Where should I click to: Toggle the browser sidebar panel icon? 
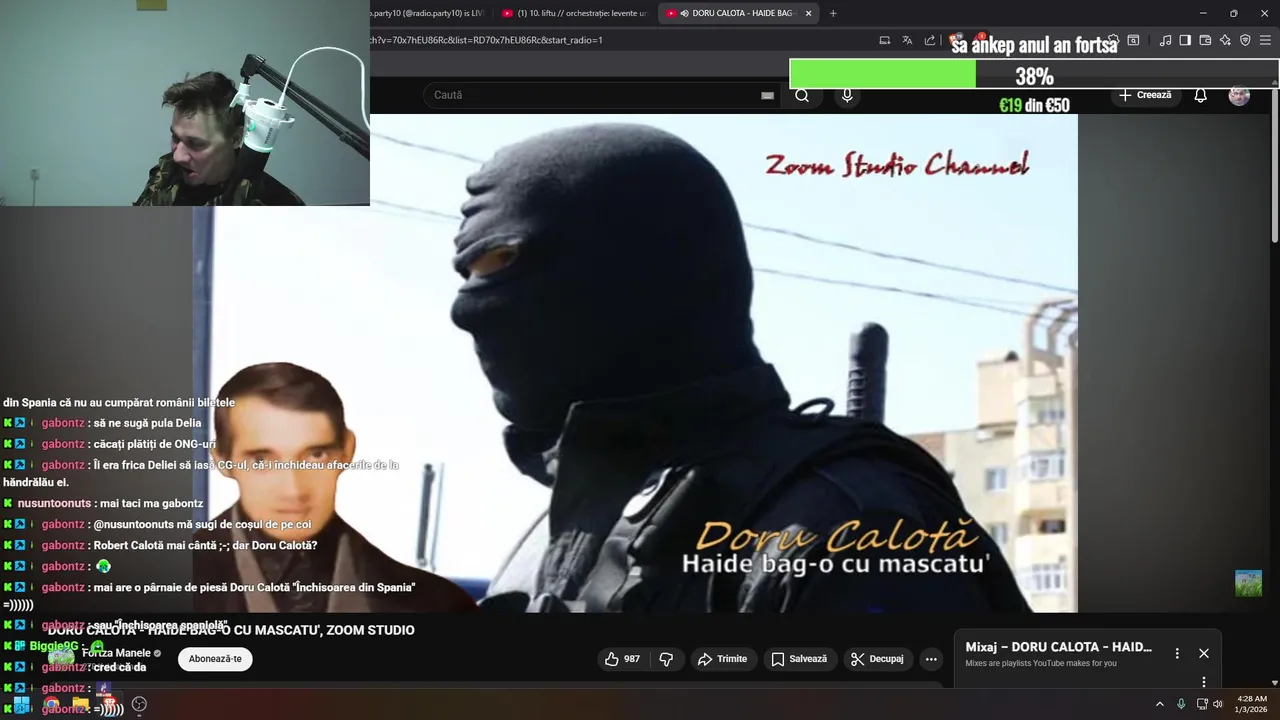tap(1185, 40)
